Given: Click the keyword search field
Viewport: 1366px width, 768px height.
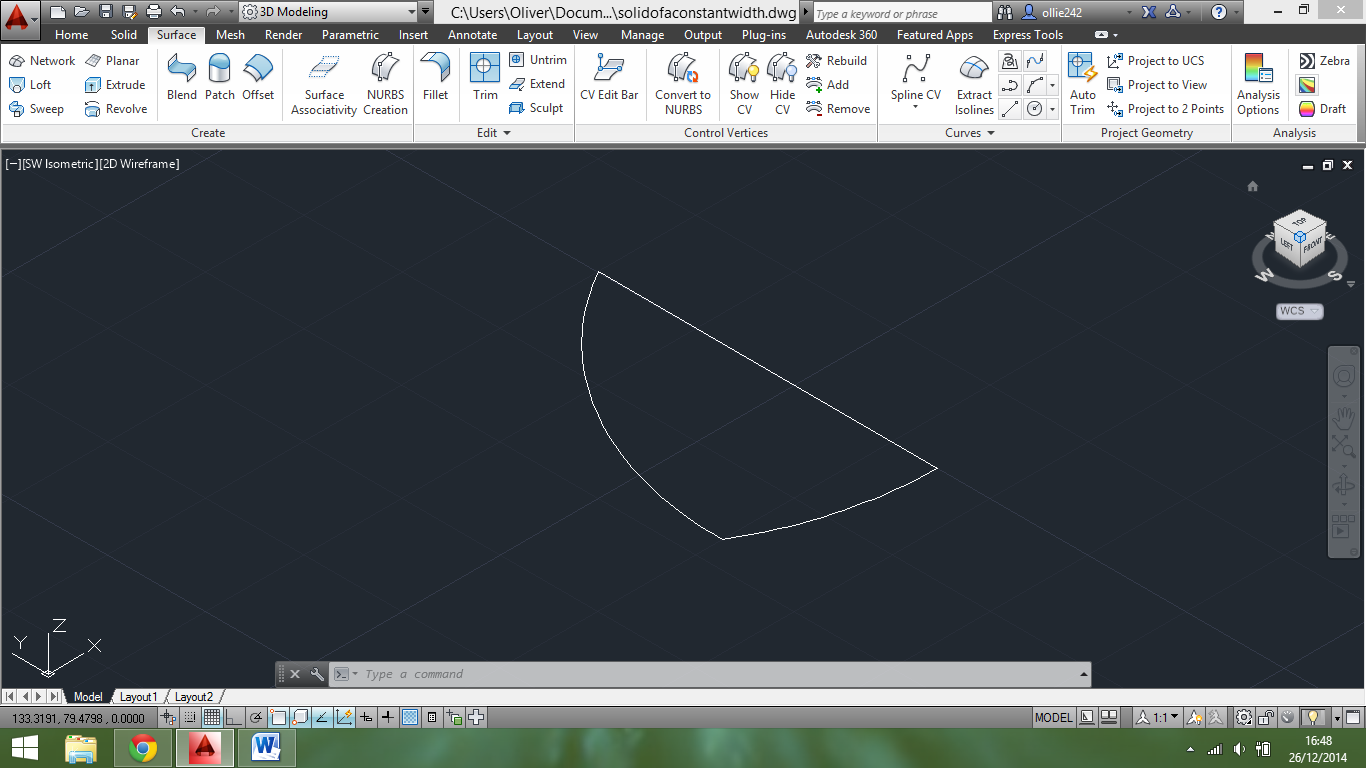Looking at the screenshot, I should click(x=902, y=13).
